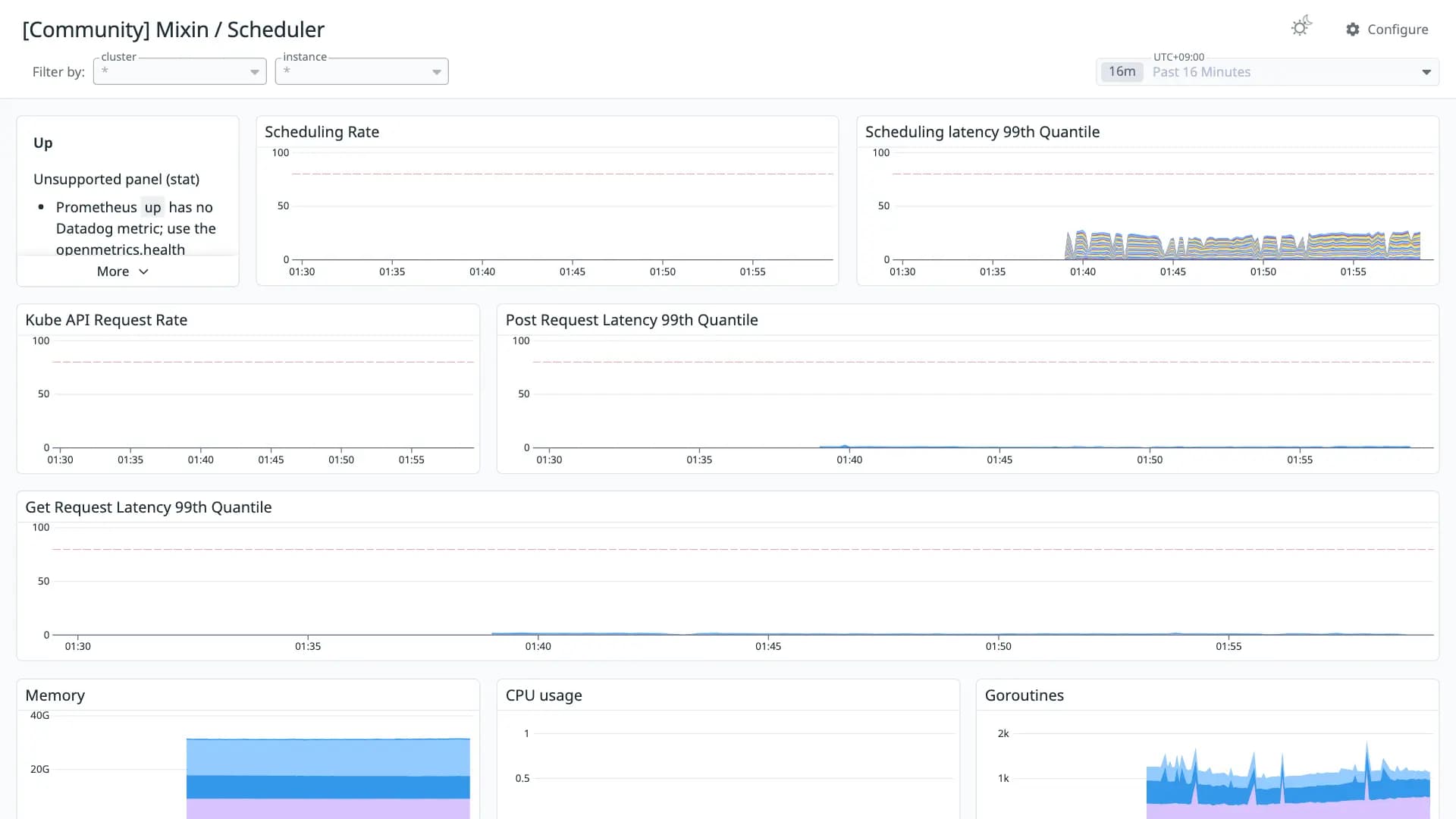Click the Scheduling latency 99th Quantile title

[982, 132]
